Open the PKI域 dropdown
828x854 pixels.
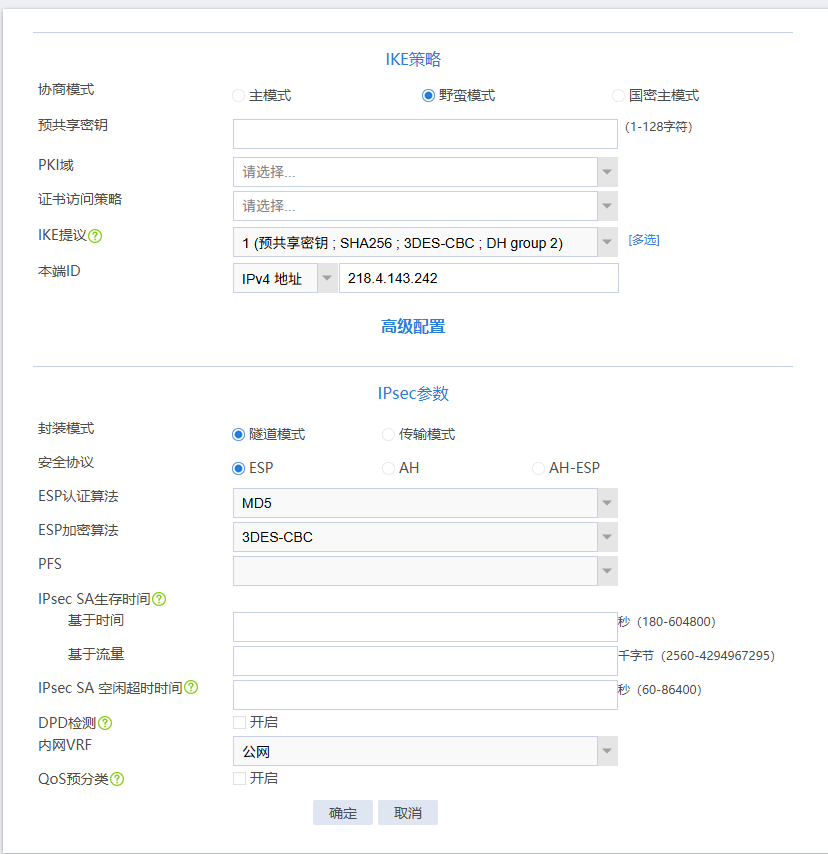(x=425, y=172)
